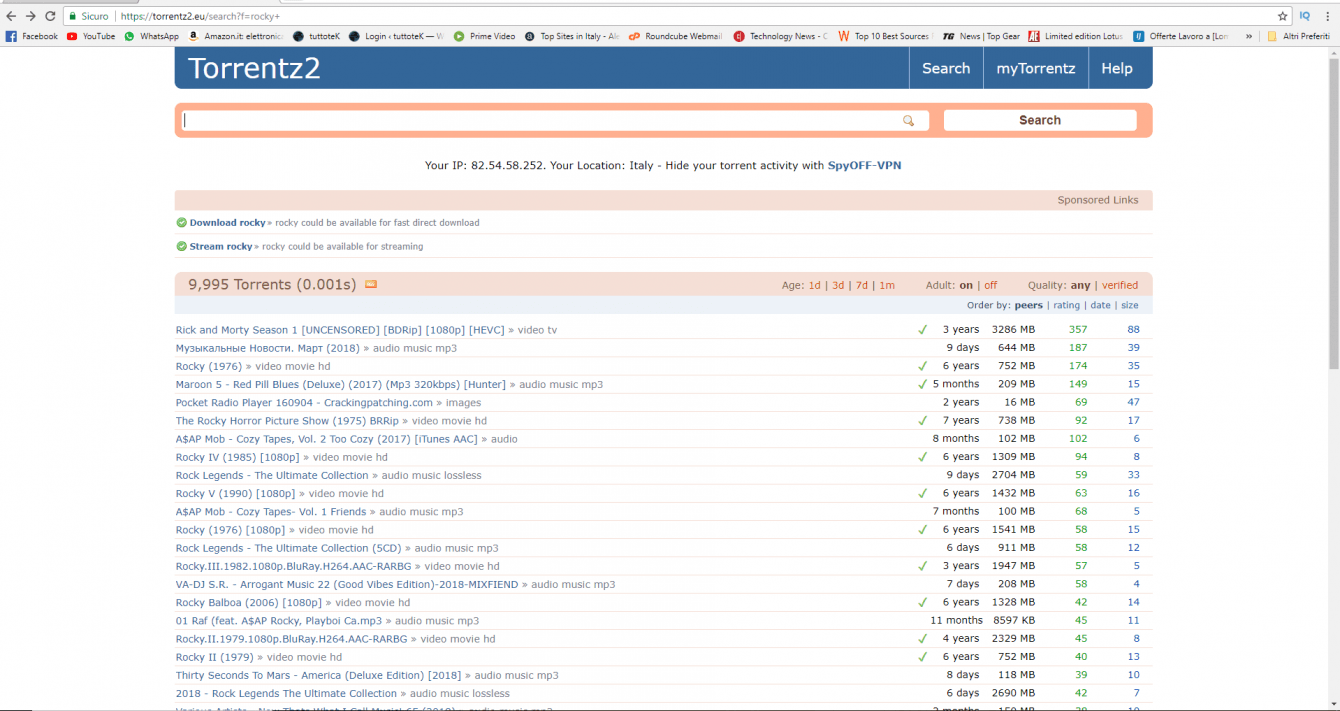Open Rocky V (1990) [1080p] torrent
This screenshot has width=1340, height=711.
click(x=235, y=493)
